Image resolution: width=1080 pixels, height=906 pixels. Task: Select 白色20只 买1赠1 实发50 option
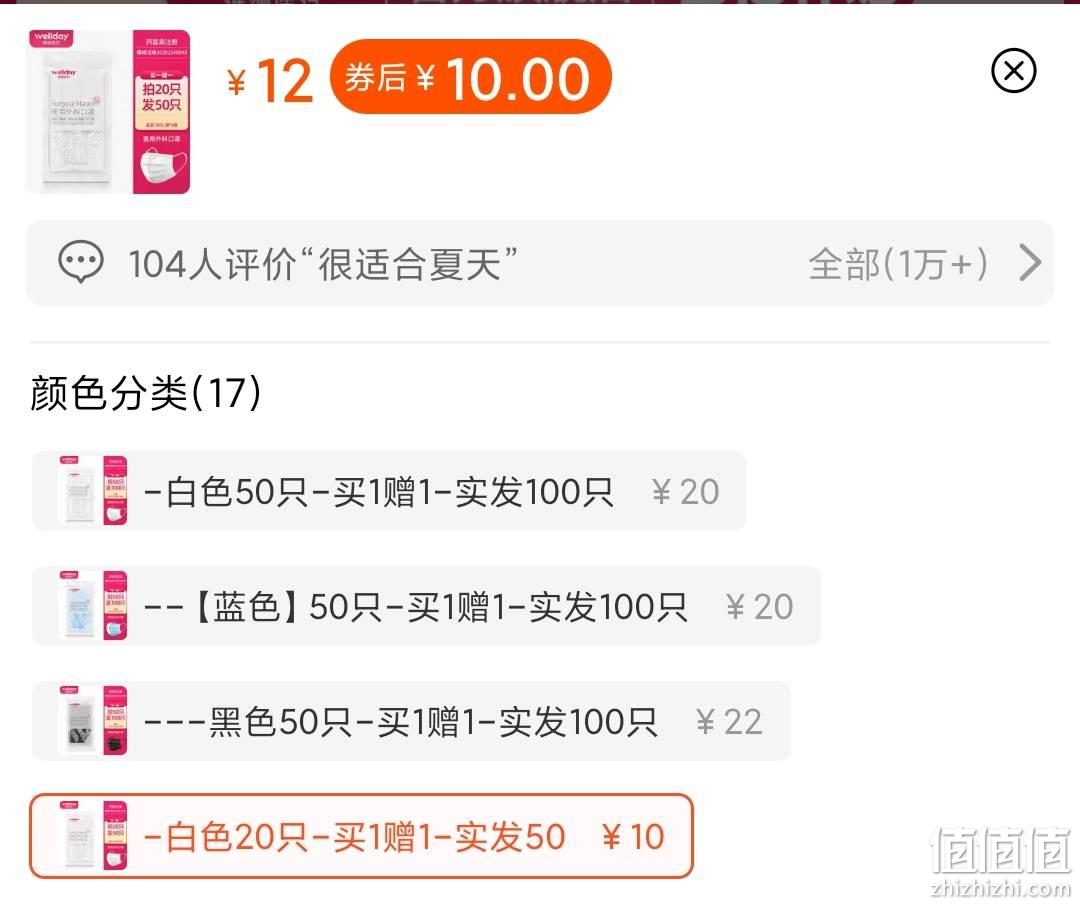coord(361,836)
